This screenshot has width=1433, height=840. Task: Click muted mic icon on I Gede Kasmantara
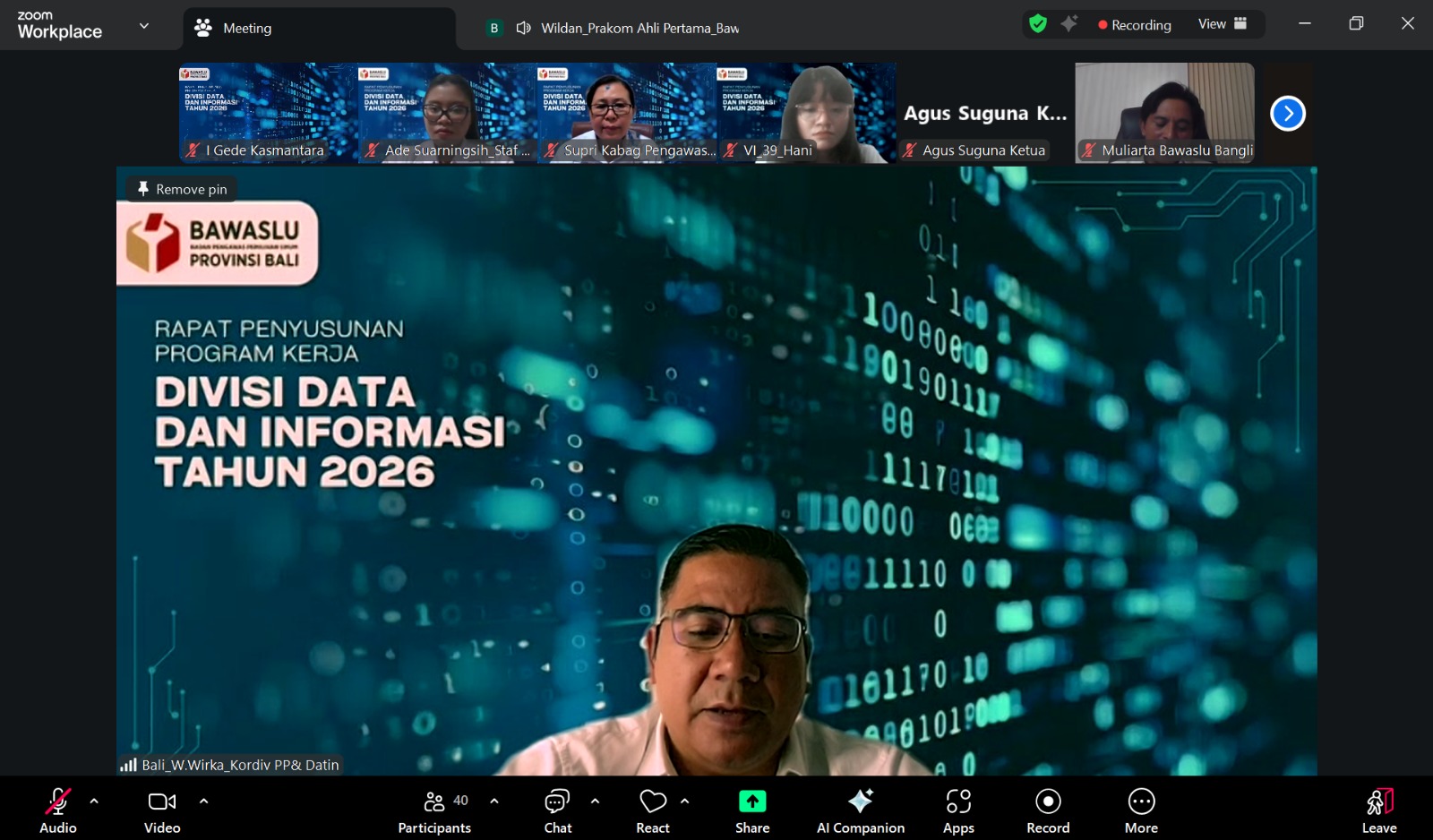point(193,150)
